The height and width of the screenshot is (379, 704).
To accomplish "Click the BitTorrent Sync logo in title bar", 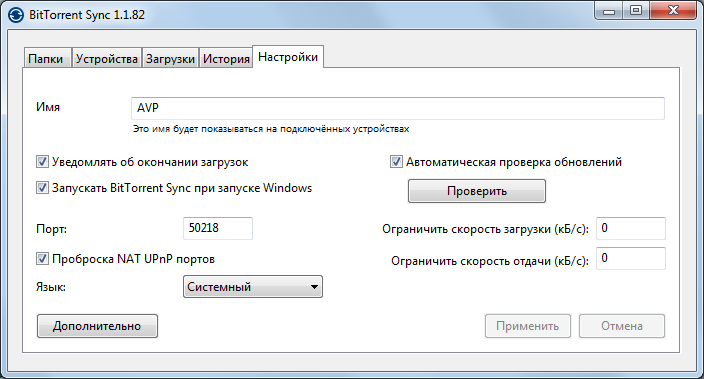I will click(16, 15).
